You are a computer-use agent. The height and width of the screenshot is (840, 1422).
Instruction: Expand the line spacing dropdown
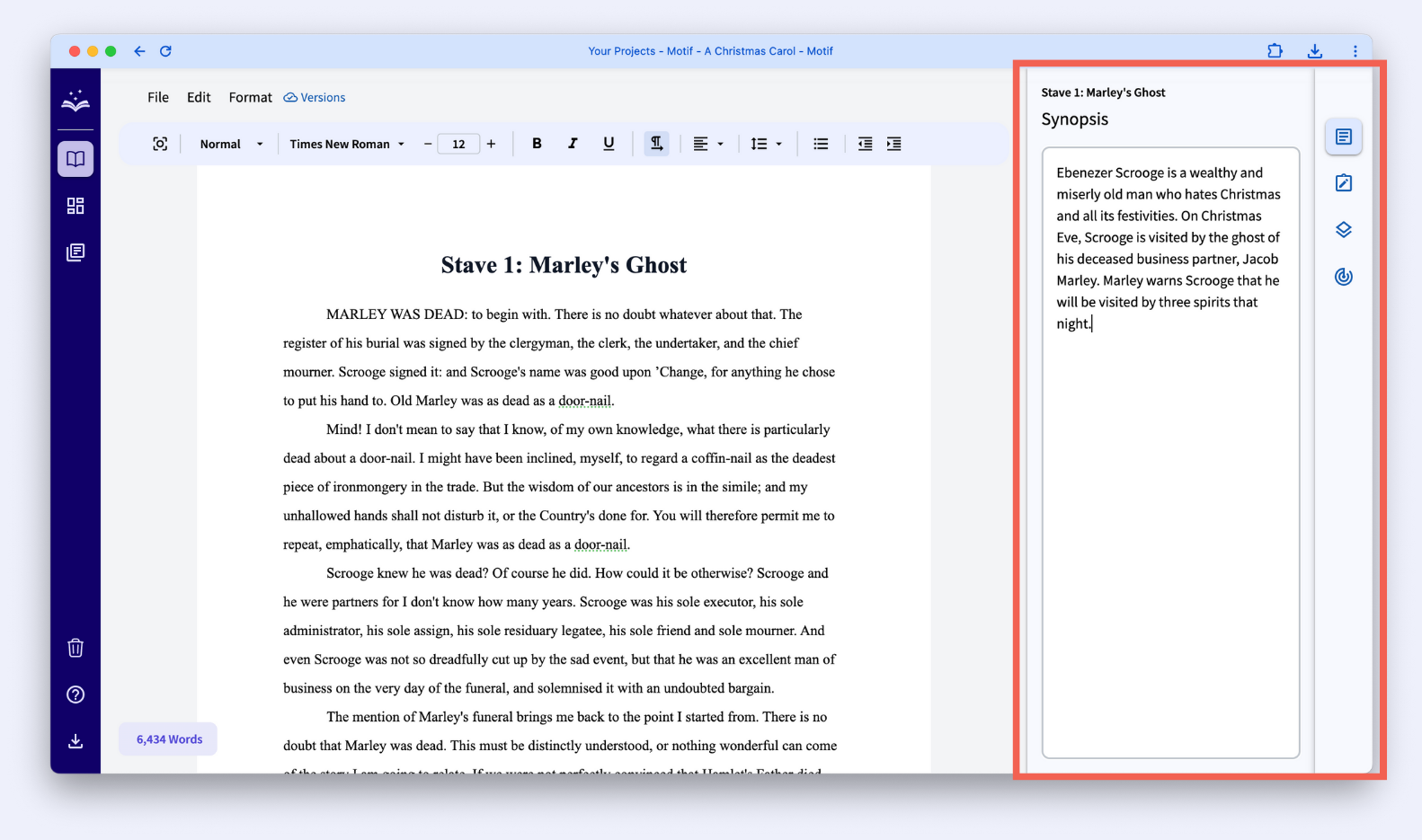tap(767, 144)
